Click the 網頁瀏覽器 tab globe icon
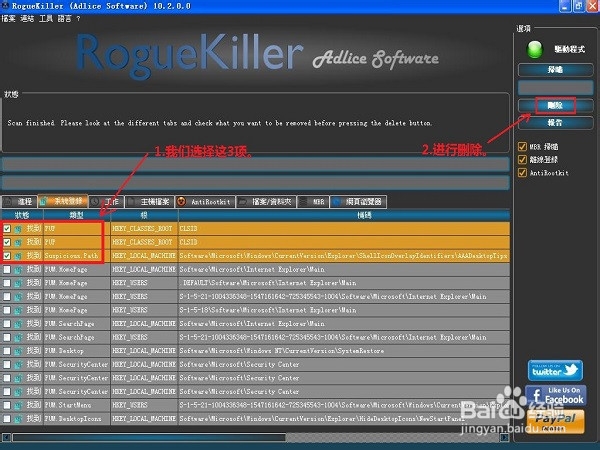The height and width of the screenshot is (450, 600). tap(336, 201)
